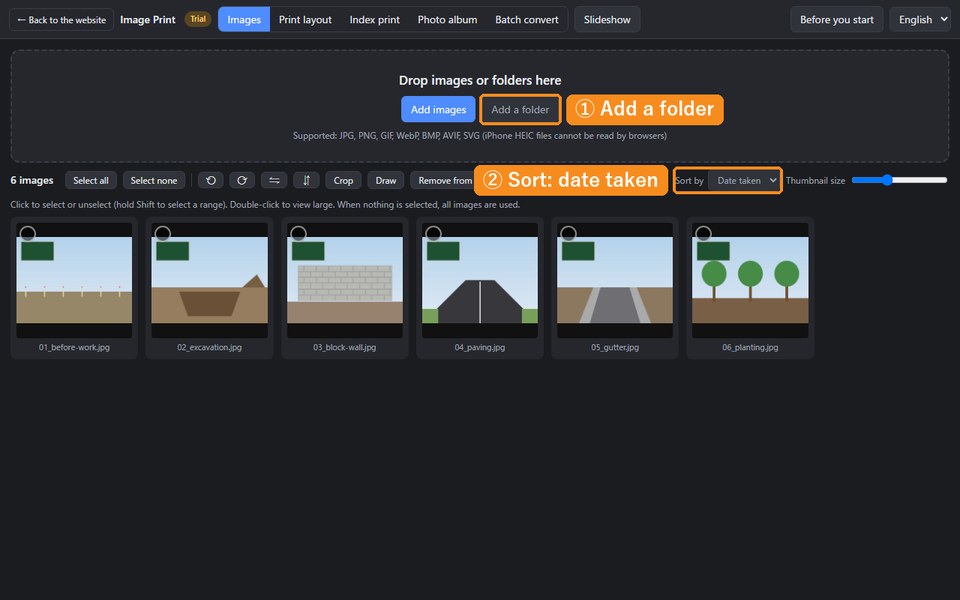Open Before you start guide

pyautogui.click(x=836, y=20)
